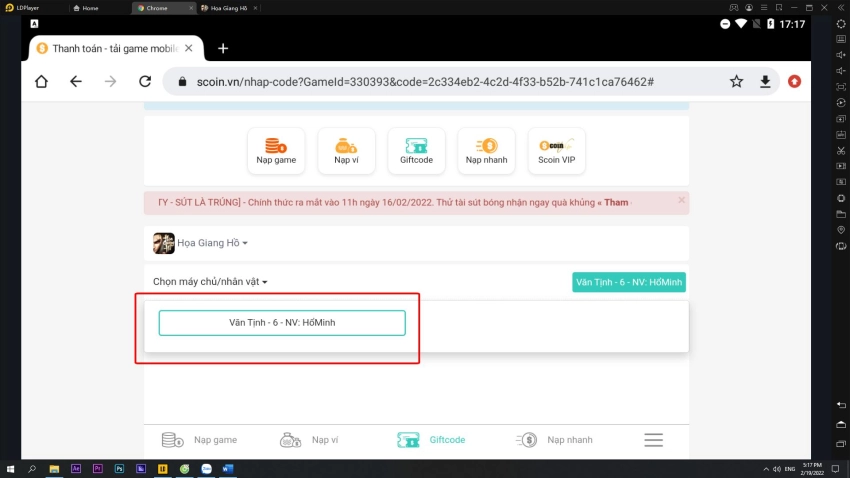850x478 pixels.
Task: Click Android back button in LDPlayer sidebar
Action: coord(841,405)
